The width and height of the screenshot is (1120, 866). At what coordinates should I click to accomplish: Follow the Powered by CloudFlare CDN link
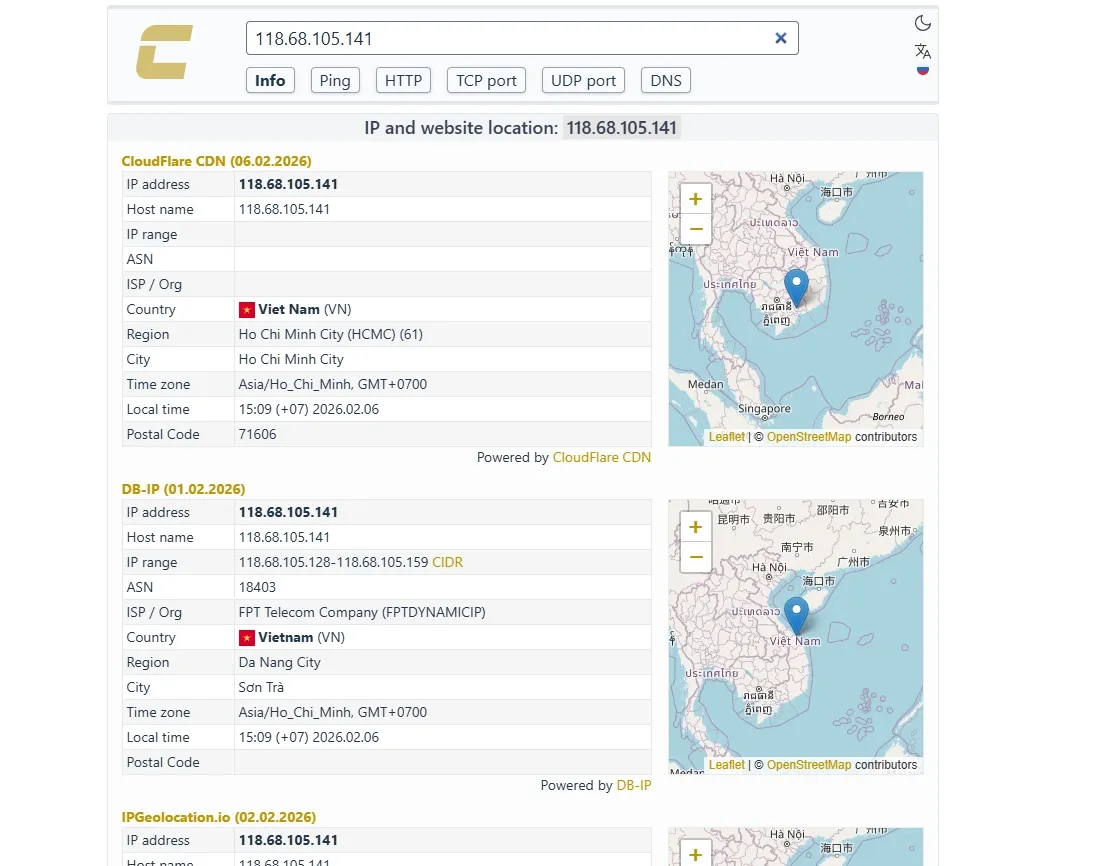click(601, 457)
